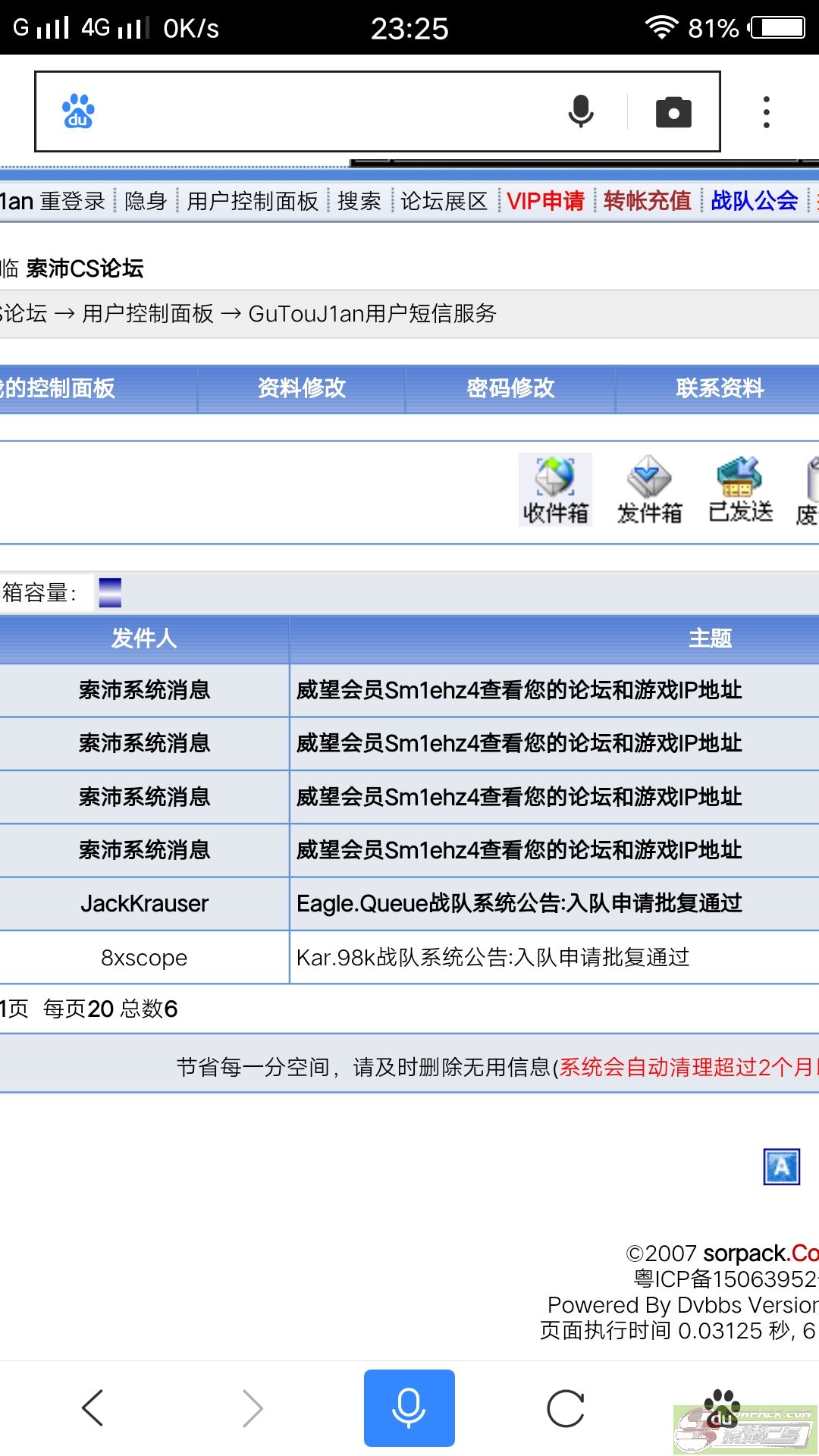This screenshot has width=819, height=1456.
Task: Switch to the 联系资料 tab
Action: 720,388
